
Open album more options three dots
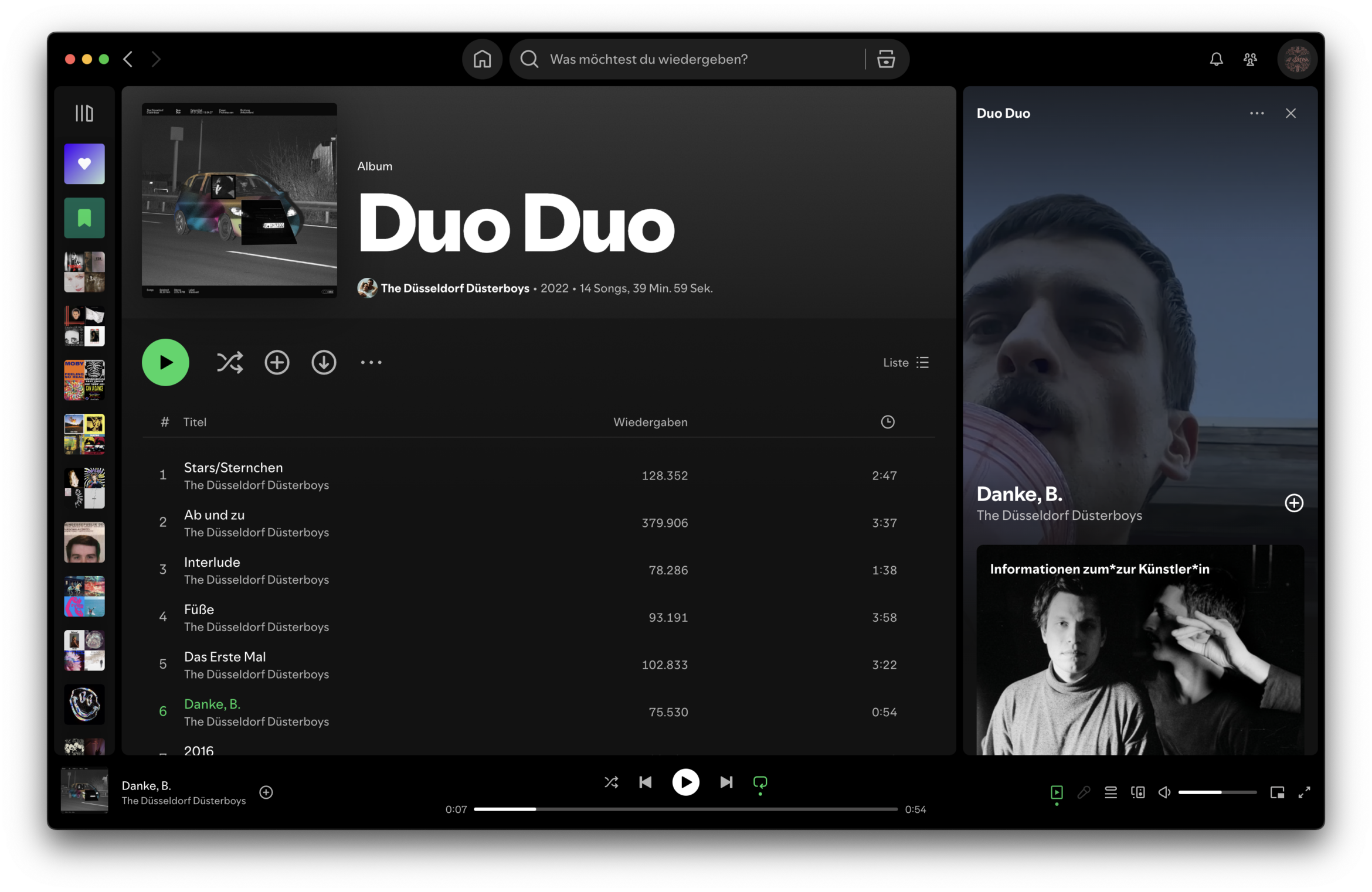(x=371, y=363)
